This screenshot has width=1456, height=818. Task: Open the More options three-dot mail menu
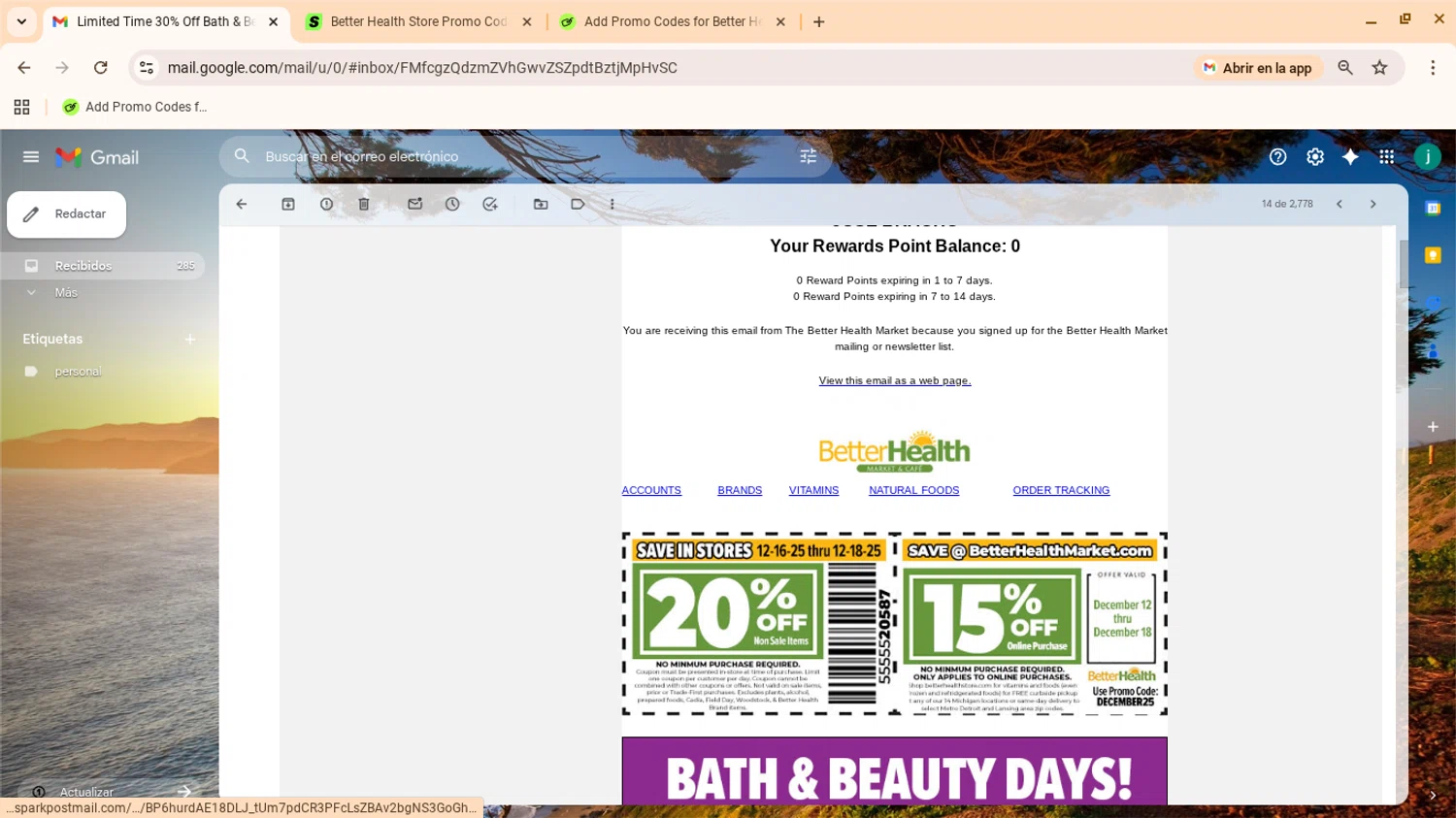tap(612, 204)
